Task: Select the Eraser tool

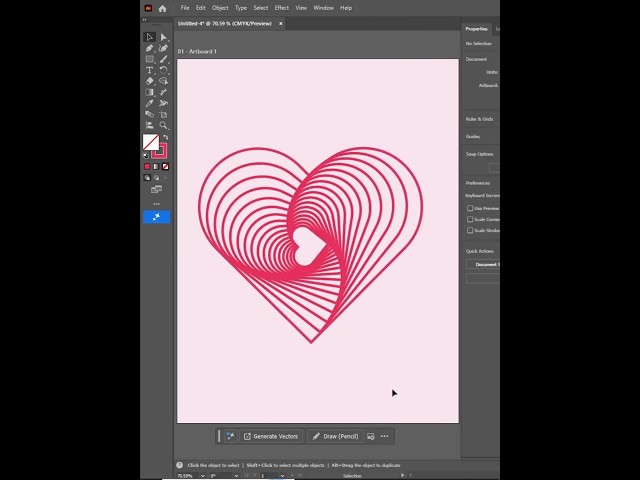Action: tap(150, 81)
